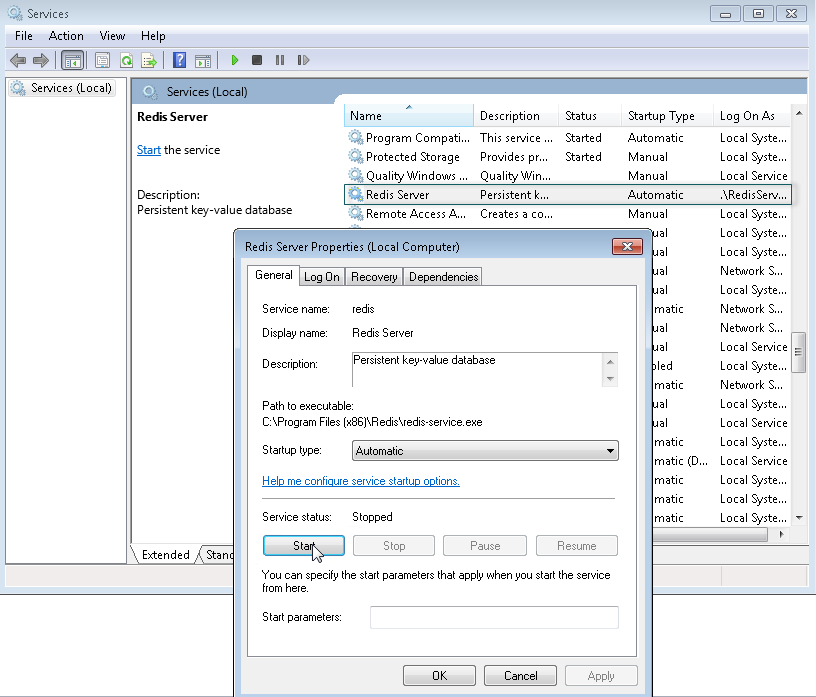Viewport: 816px width, 697px height.
Task: Open the Startup type dropdown
Action: [x=485, y=451]
